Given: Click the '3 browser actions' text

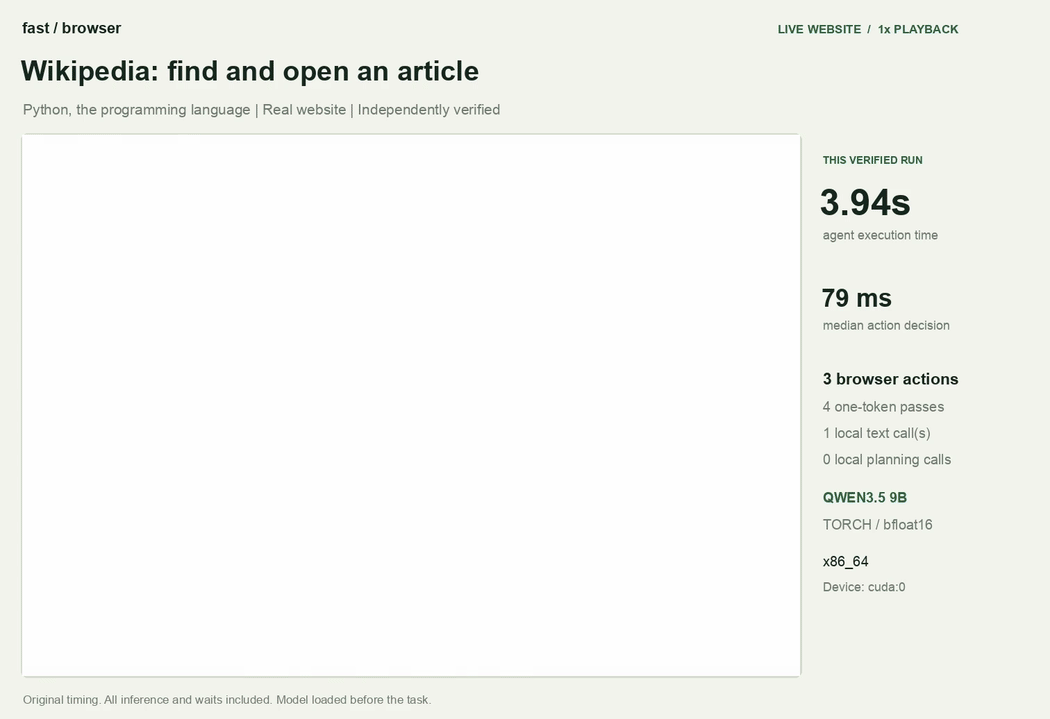Looking at the screenshot, I should [891, 379].
